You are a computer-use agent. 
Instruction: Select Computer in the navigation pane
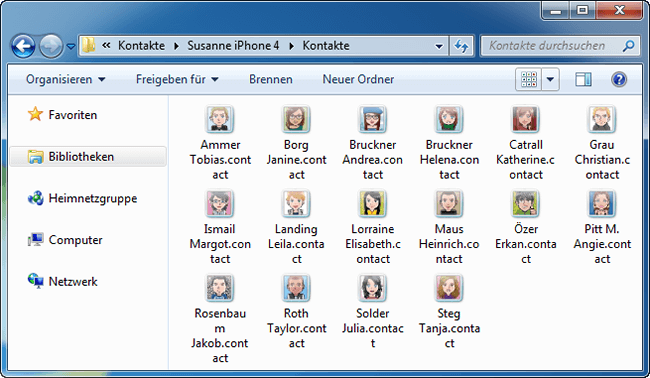click(x=65, y=240)
